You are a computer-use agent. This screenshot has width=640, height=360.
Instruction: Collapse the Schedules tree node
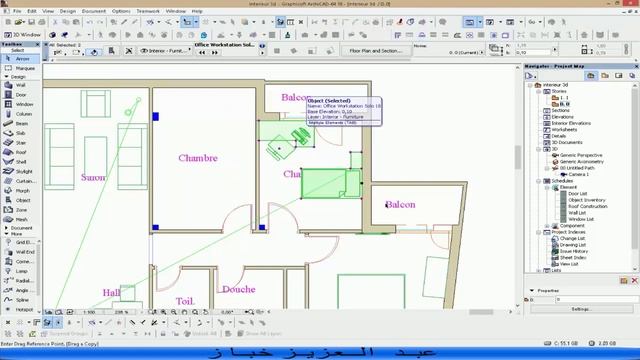539,181
